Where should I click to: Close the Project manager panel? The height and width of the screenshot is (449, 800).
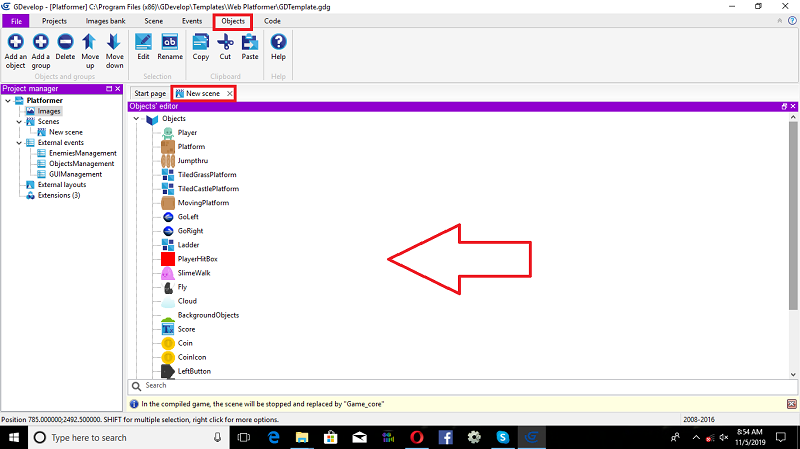[118, 89]
